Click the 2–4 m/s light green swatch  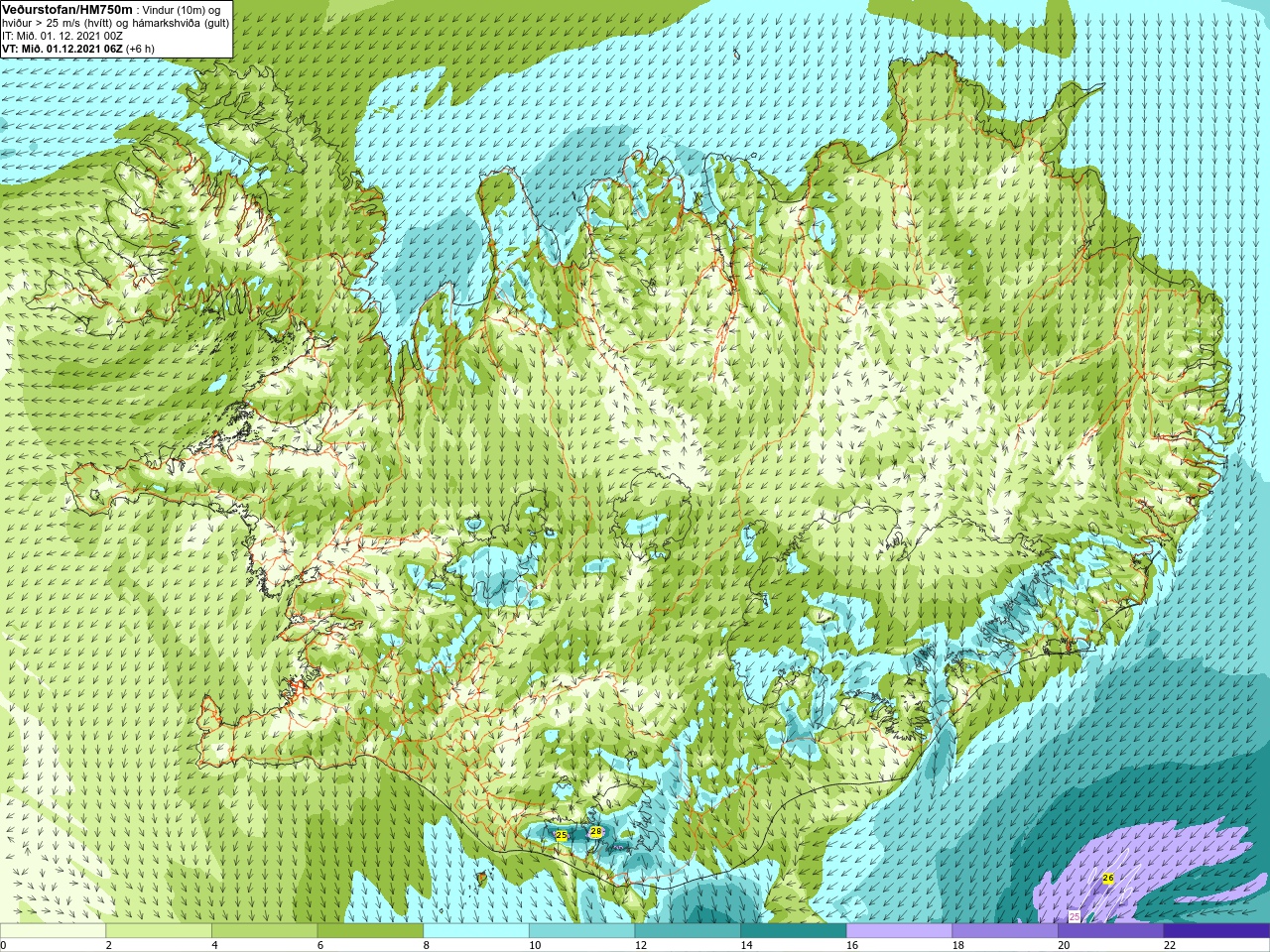pos(159,931)
